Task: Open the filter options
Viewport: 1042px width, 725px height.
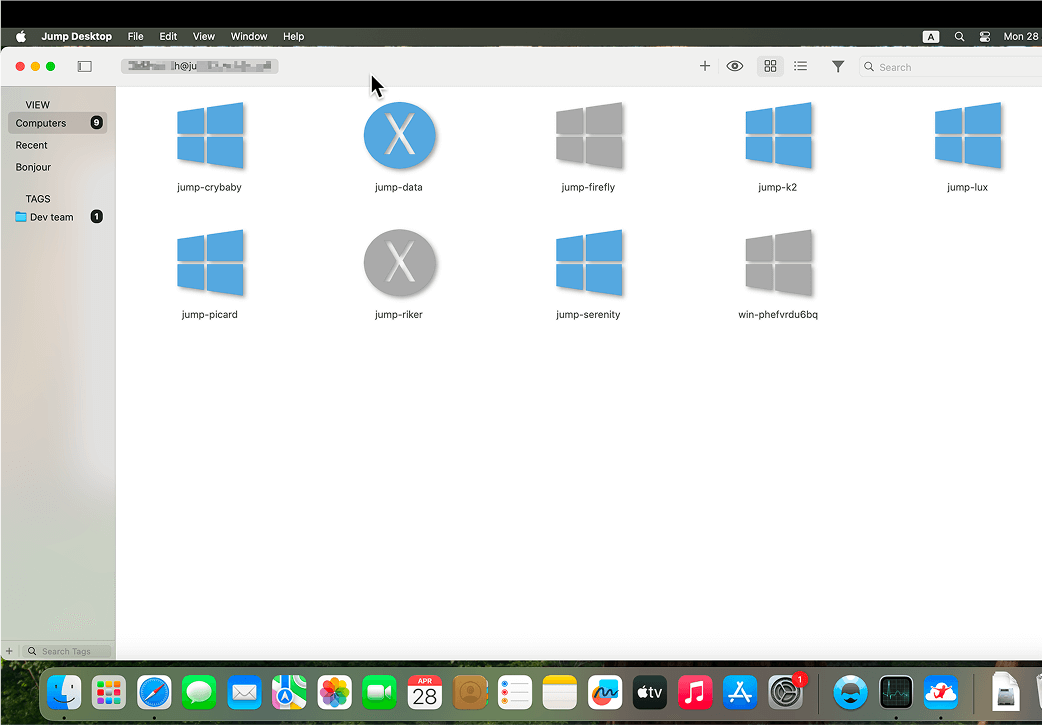Action: click(838, 66)
